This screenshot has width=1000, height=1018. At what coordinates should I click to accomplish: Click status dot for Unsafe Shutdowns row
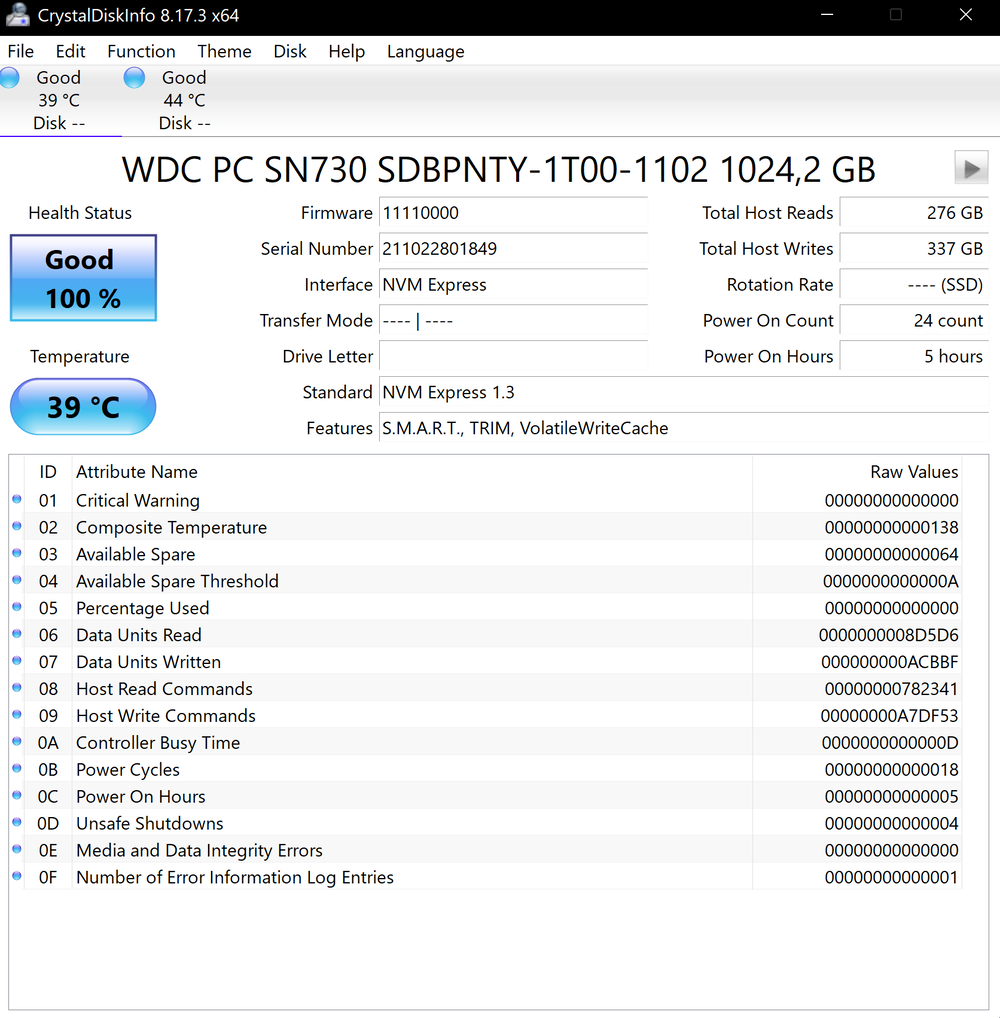17,823
